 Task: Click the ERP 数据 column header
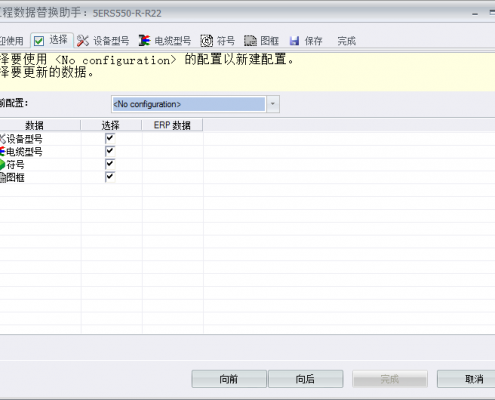pyautogui.click(x=172, y=125)
